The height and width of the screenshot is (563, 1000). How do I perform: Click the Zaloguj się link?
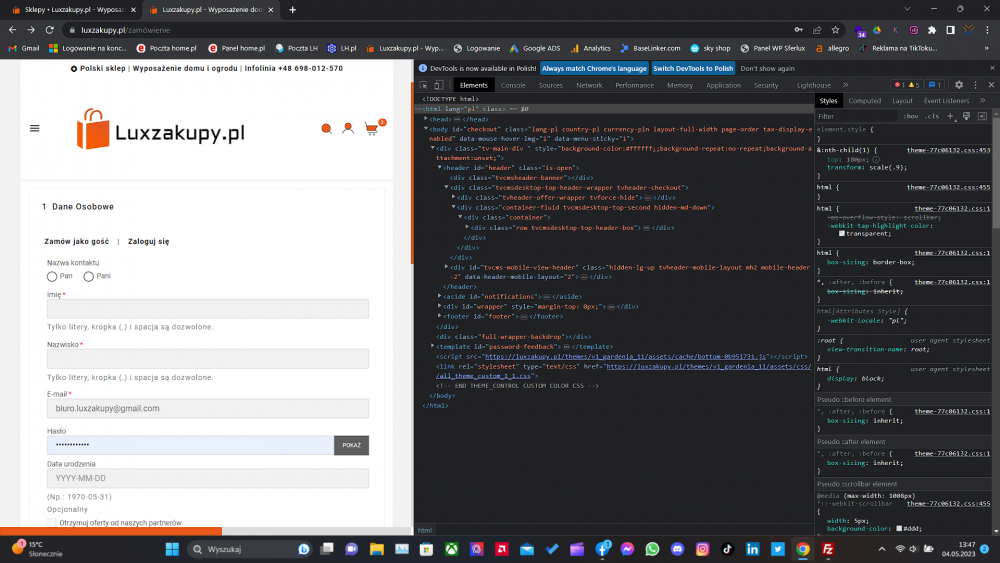(149, 242)
